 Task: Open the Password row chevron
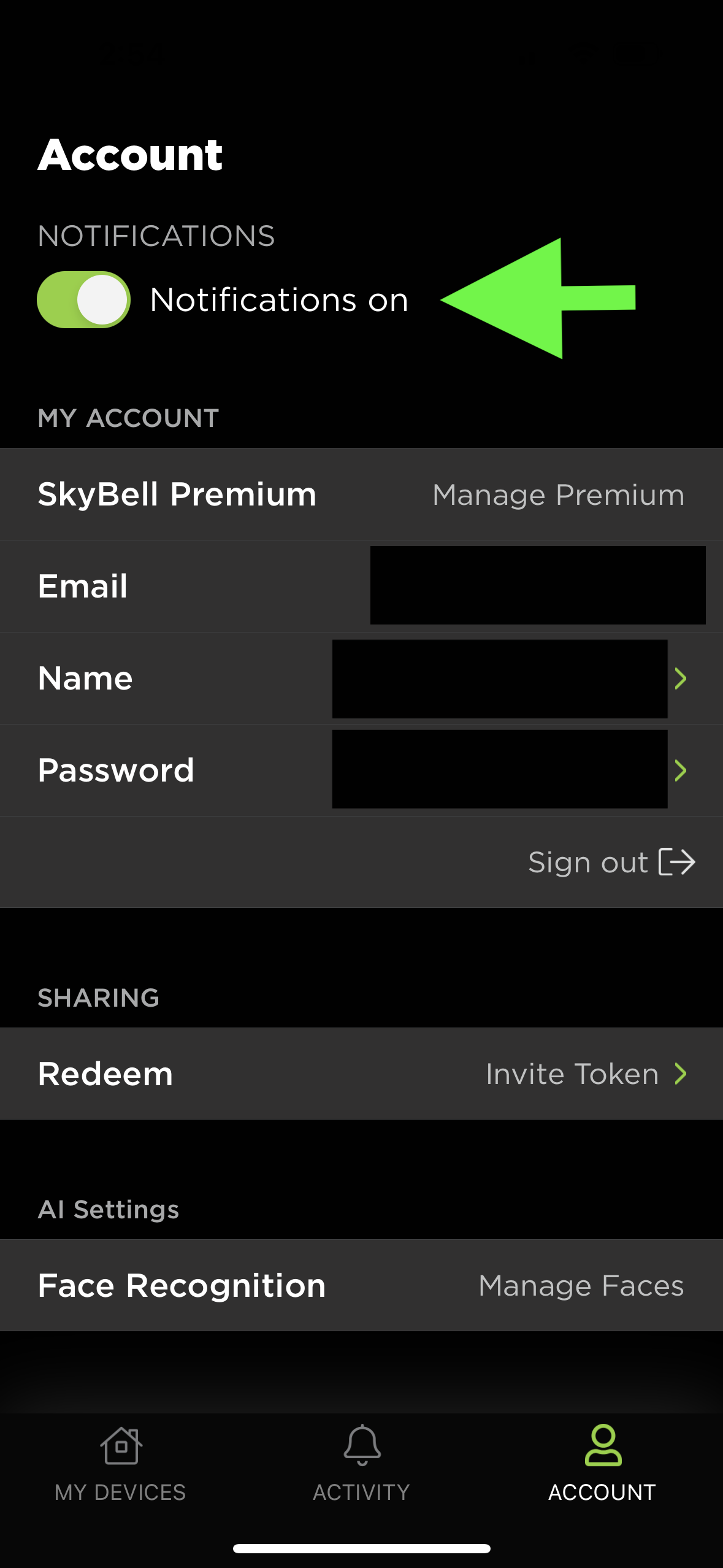(680, 771)
